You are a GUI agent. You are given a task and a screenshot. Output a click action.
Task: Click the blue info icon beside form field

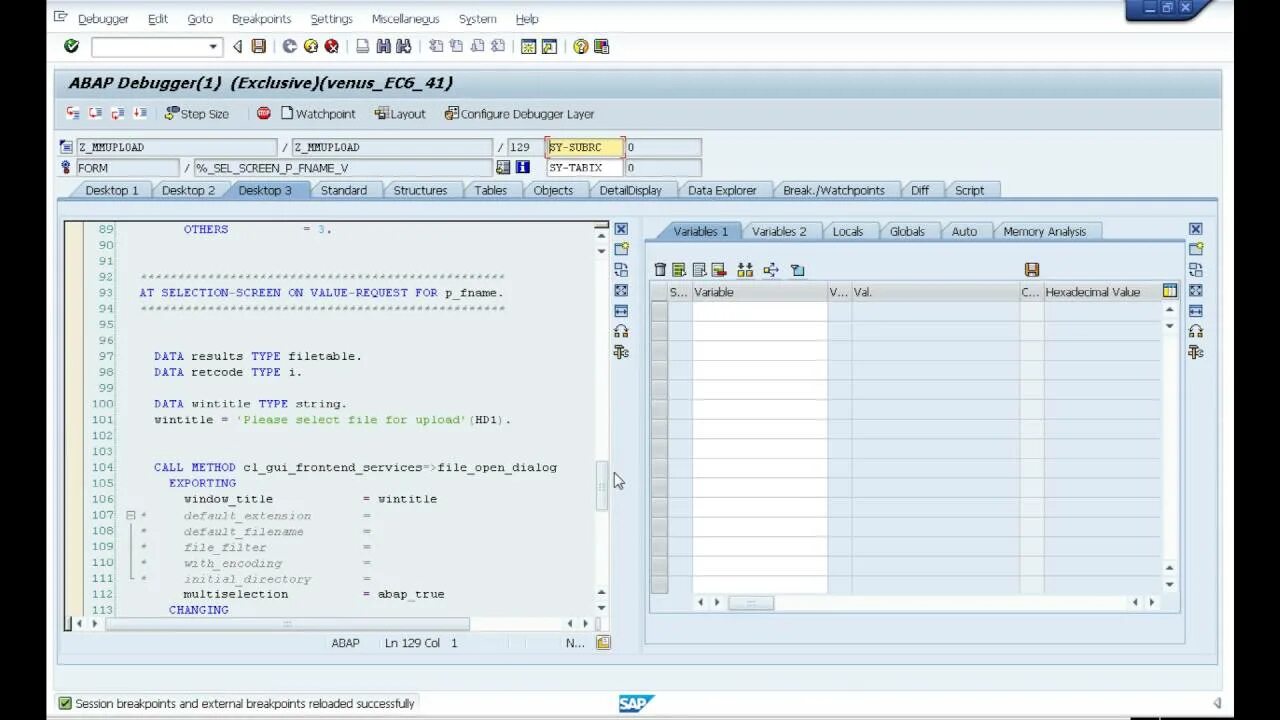[522, 168]
